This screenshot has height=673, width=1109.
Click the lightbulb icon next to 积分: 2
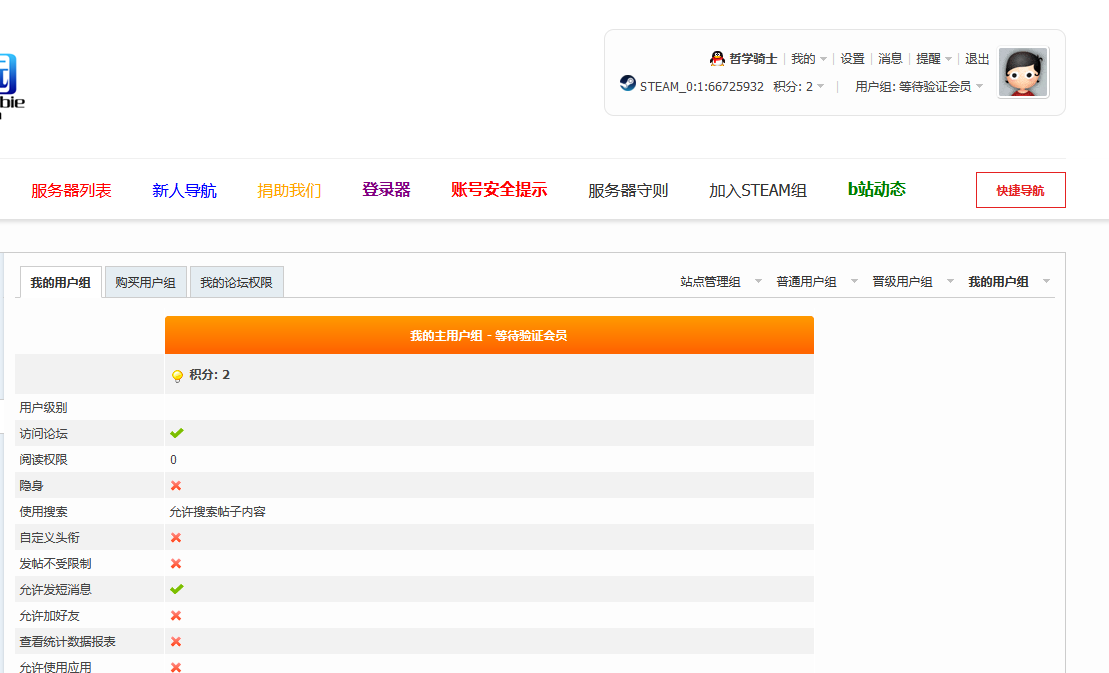(x=178, y=376)
